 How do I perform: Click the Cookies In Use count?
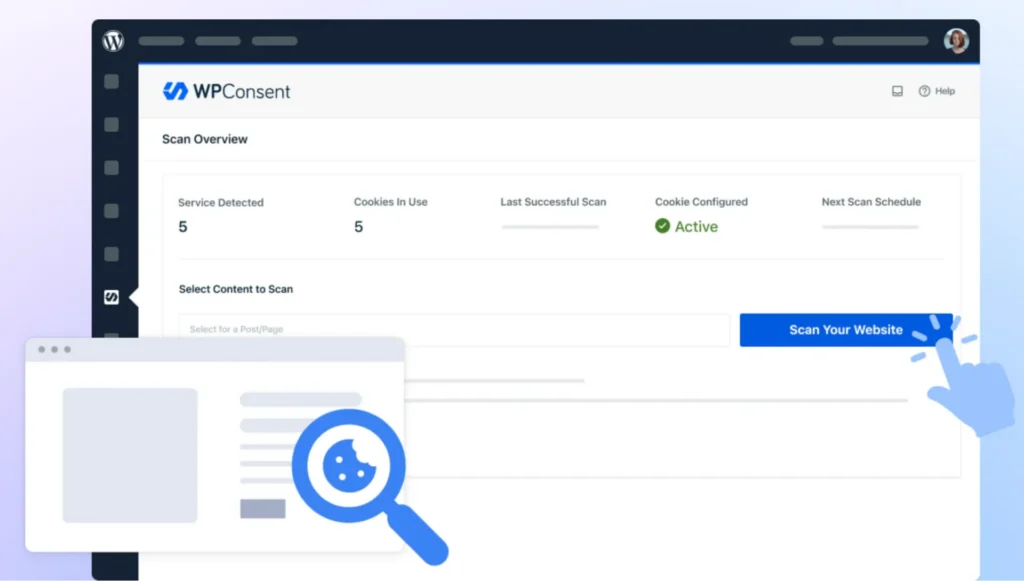coord(358,227)
